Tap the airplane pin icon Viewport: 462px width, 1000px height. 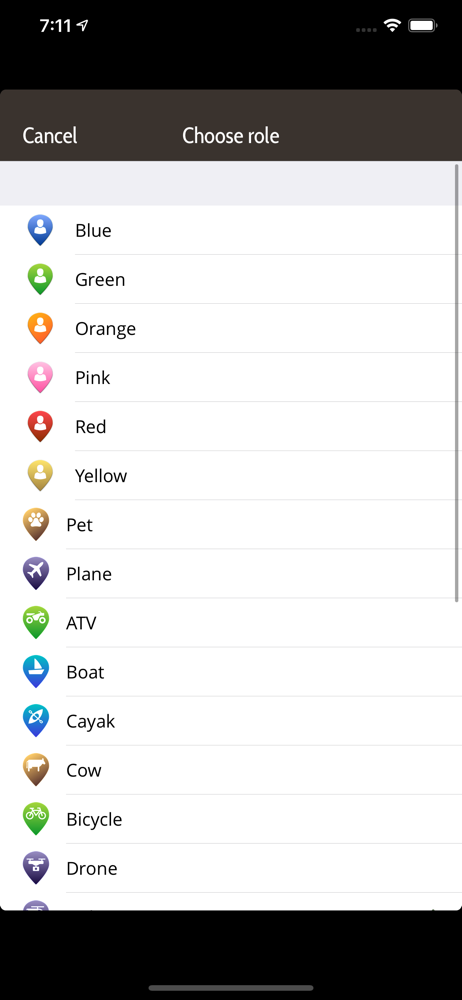tap(36, 574)
